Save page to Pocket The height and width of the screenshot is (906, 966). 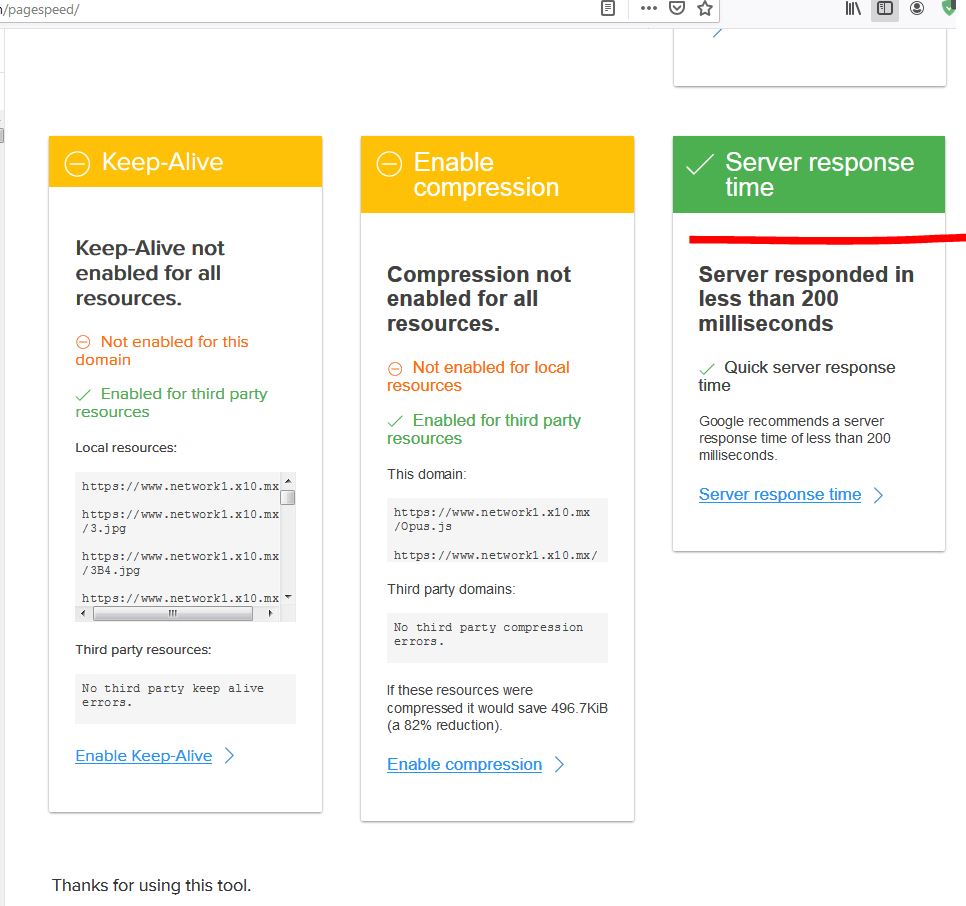[677, 9]
